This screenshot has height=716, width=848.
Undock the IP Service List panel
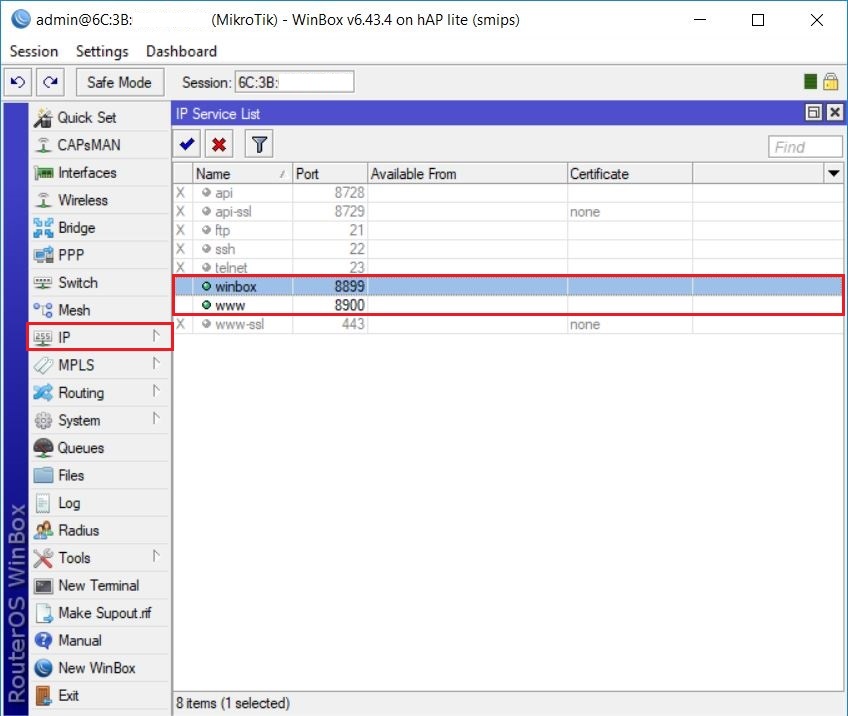click(813, 112)
